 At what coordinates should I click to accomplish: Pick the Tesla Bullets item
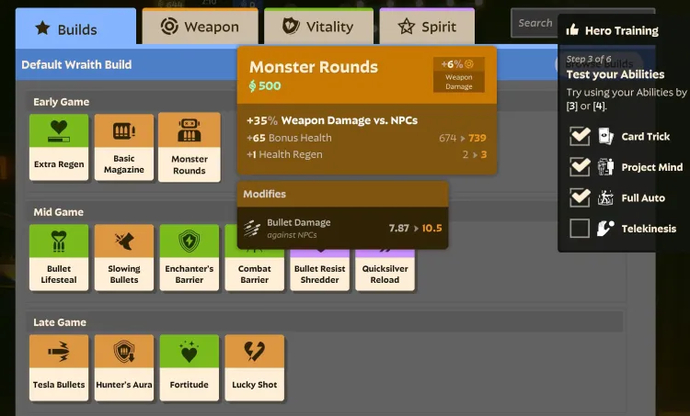(59, 367)
